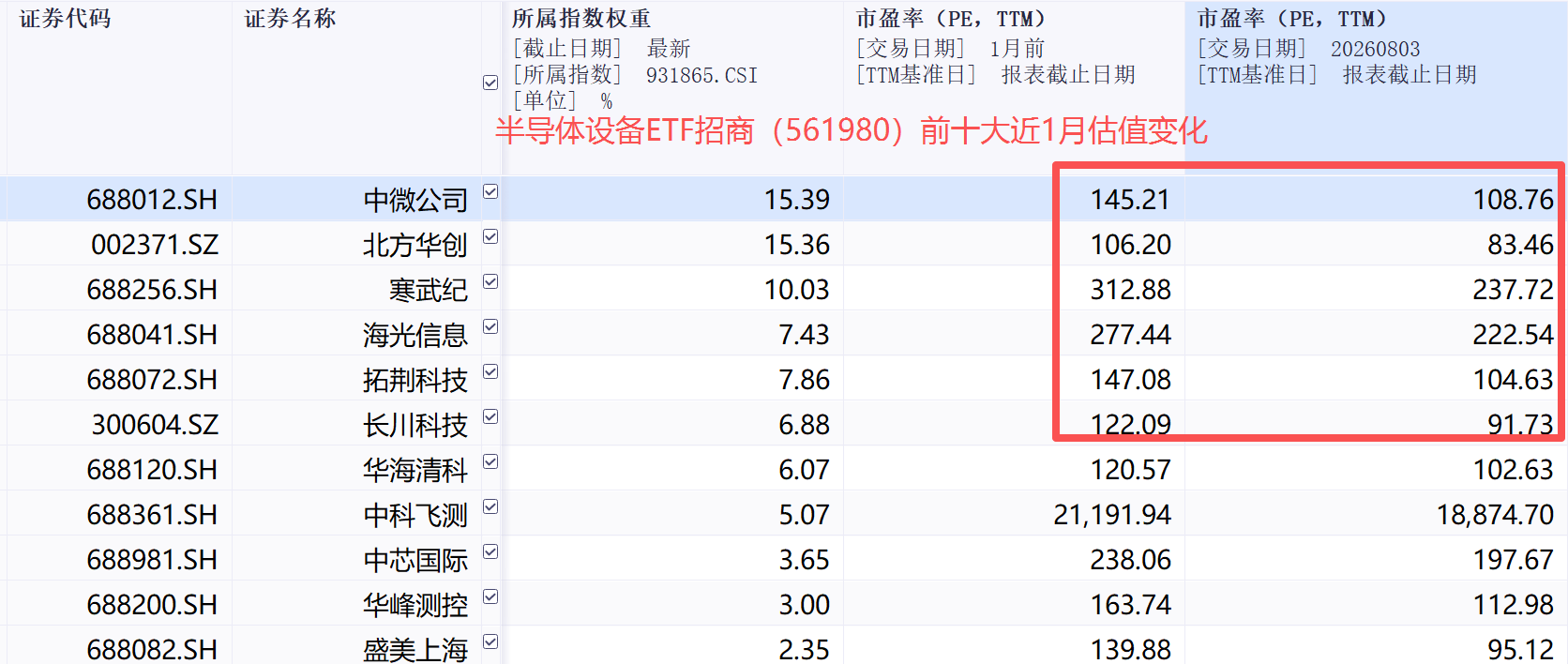
Task: Select the code 688981.SH
Action: pyautogui.click(x=152, y=560)
